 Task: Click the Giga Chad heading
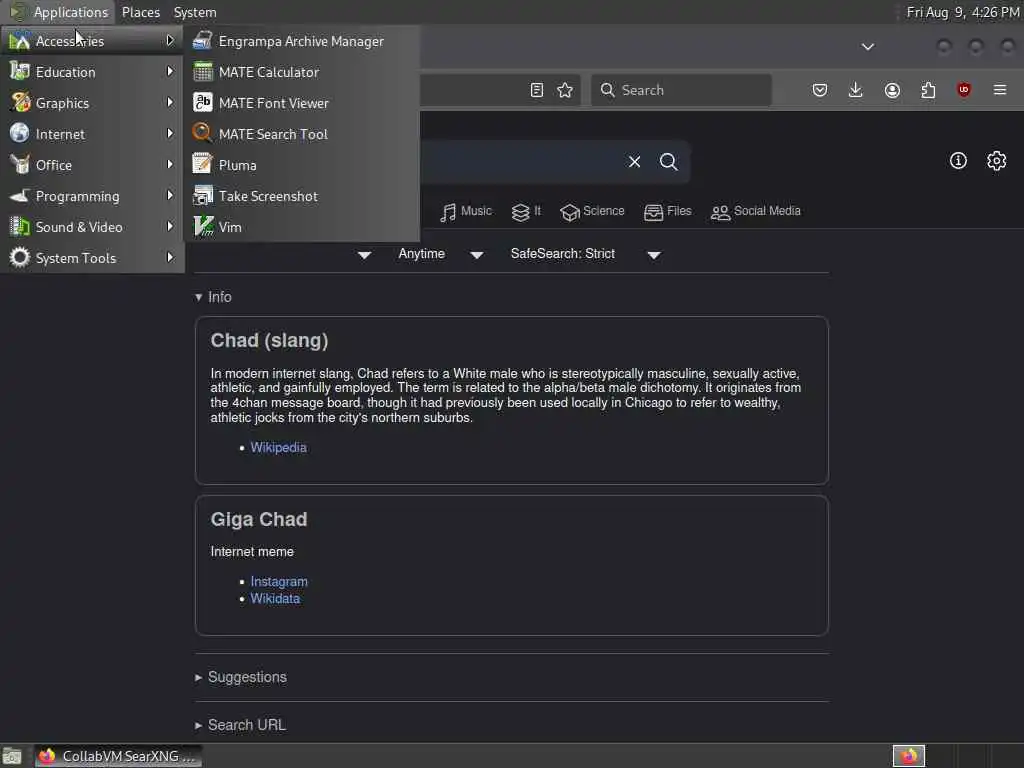pyautogui.click(x=259, y=519)
